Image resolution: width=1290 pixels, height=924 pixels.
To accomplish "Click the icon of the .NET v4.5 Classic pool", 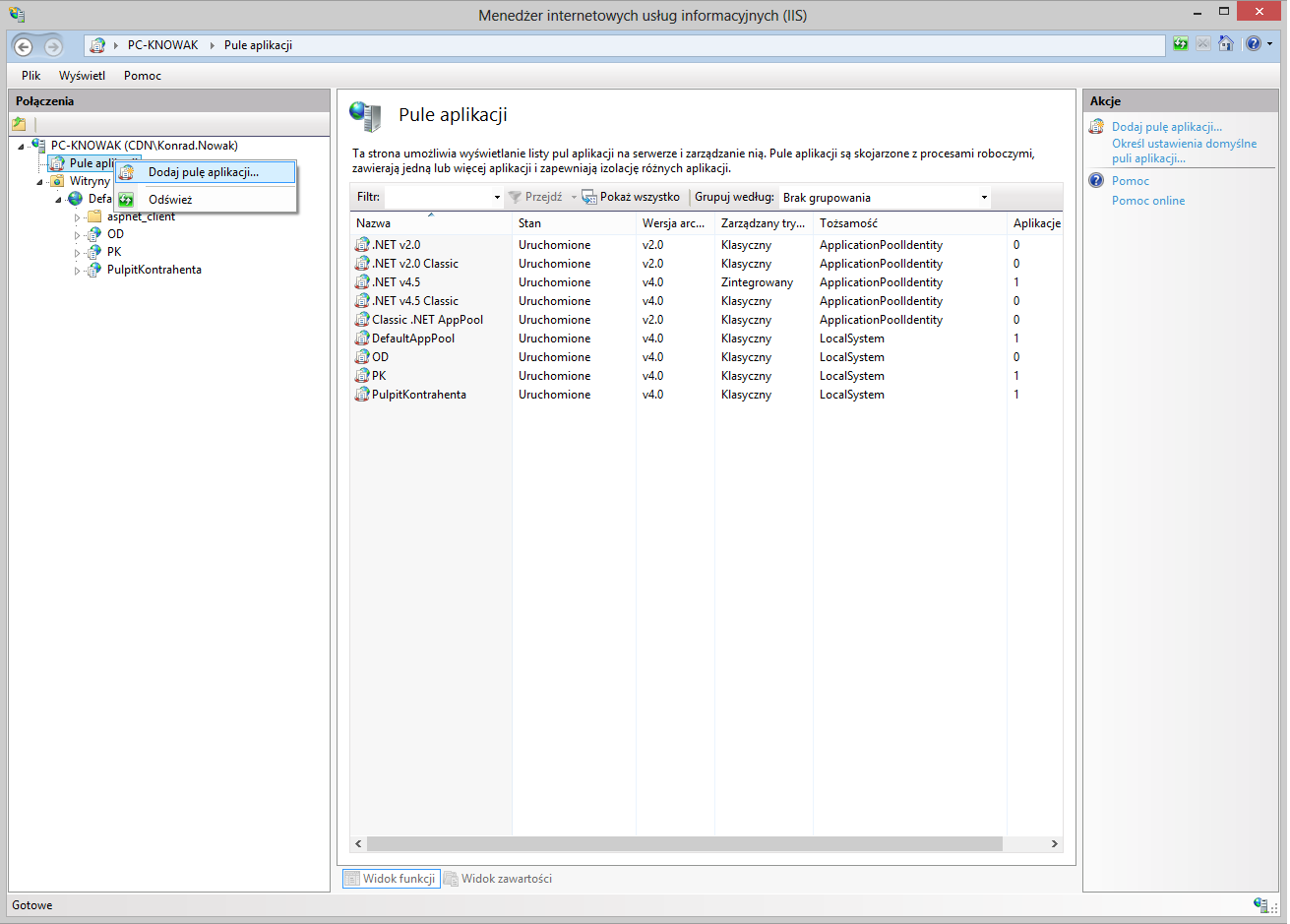I will pyautogui.click(x=362, y=301).
